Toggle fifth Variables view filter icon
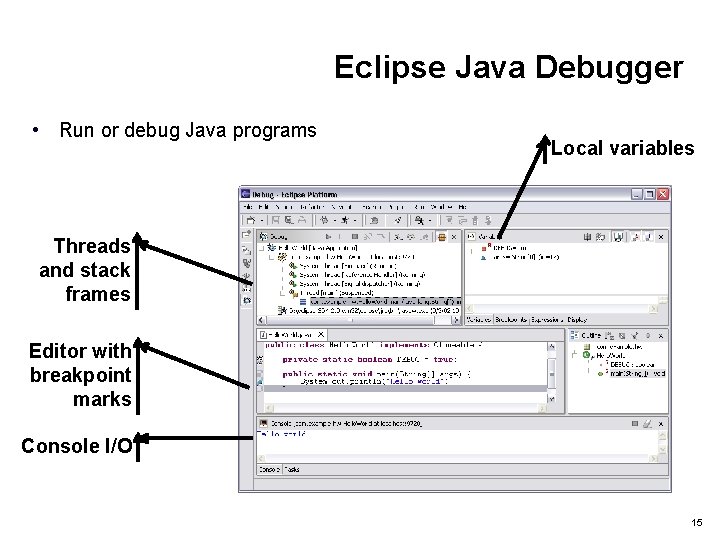This screenshot has height=540, width=720. (x=648, y=237)
